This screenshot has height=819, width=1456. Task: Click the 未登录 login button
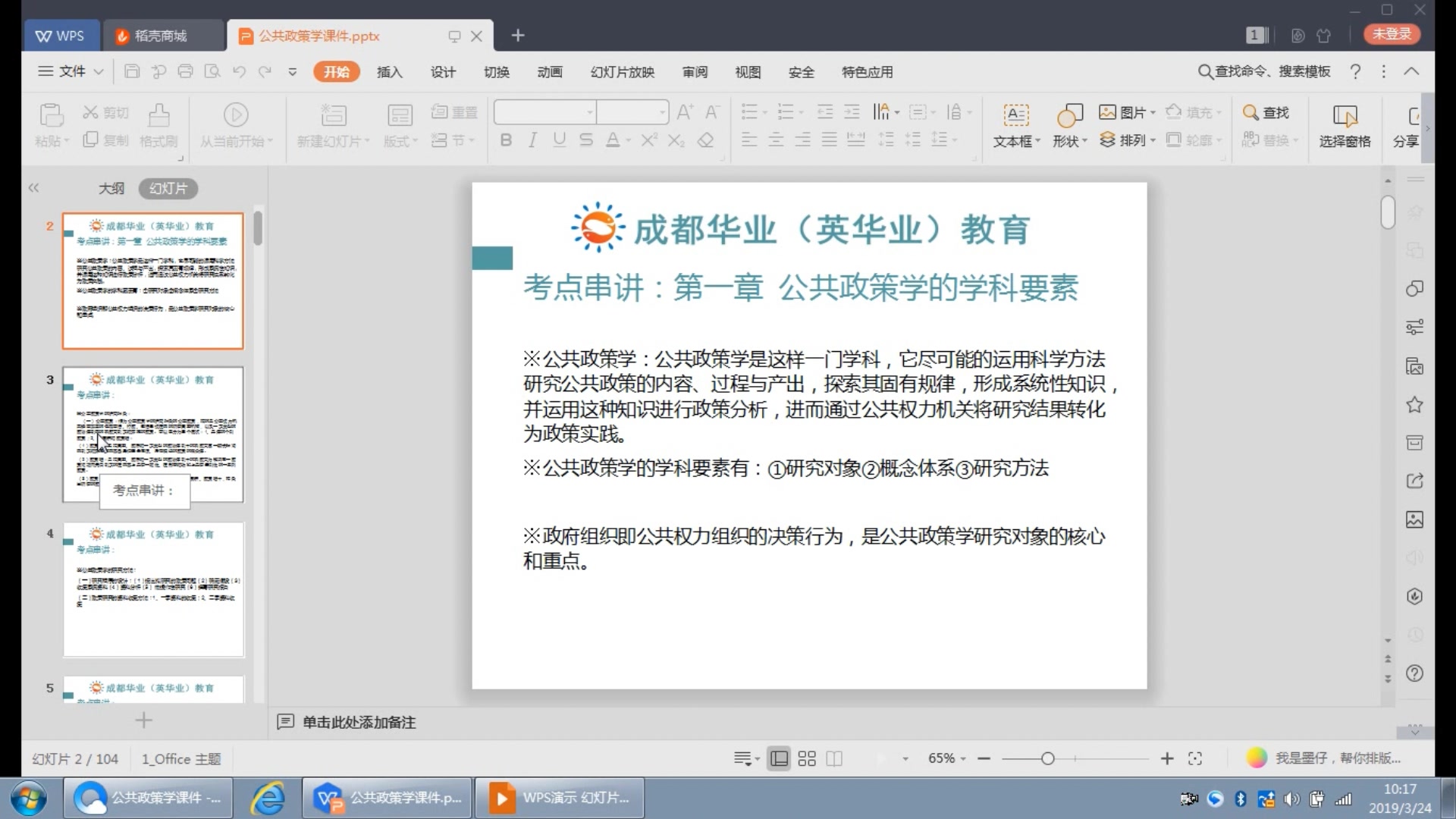pos(1392,34)
